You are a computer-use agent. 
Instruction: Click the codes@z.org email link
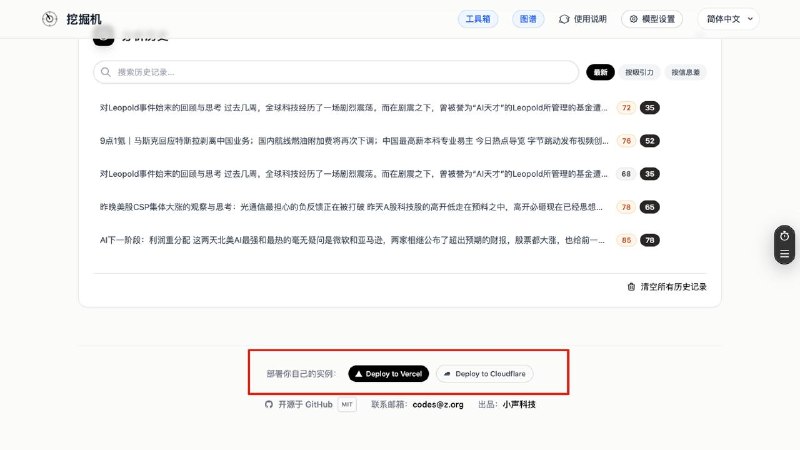438,405
